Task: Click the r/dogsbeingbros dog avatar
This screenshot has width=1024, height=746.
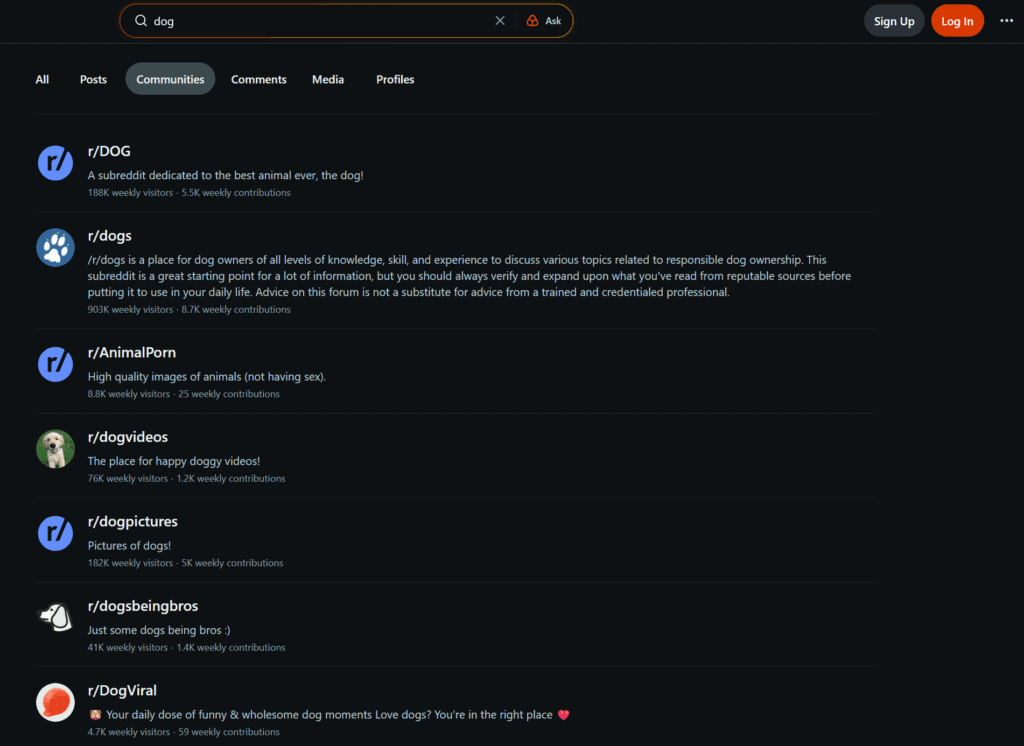Action: 56,617
